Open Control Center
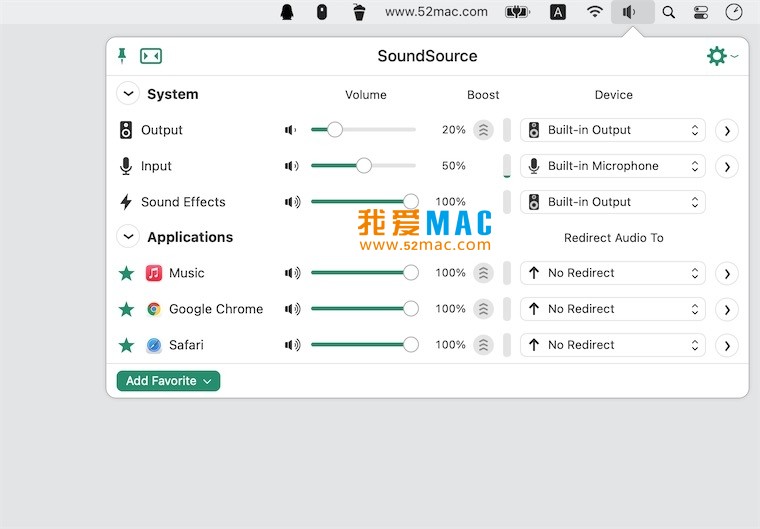This screenshot has width=760, height=529. point(701,12)
